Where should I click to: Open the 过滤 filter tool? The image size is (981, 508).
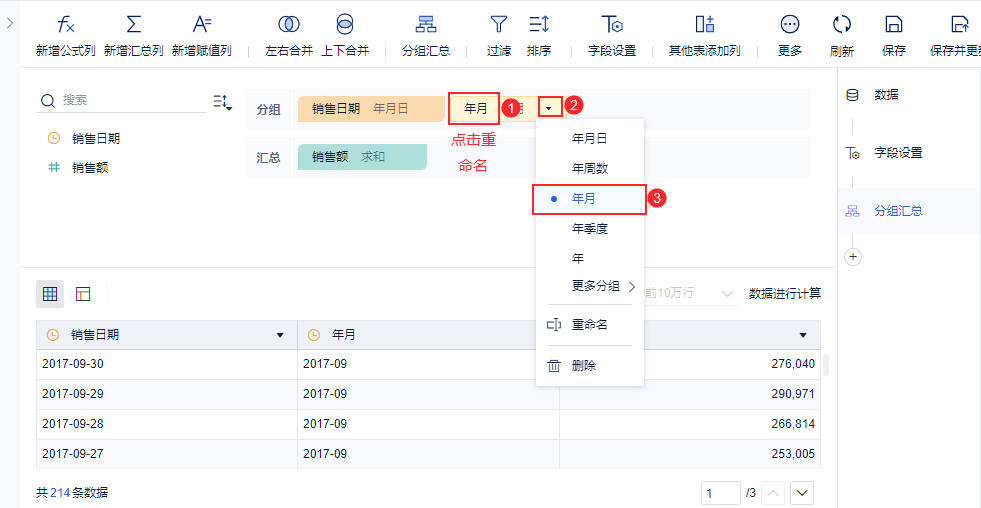[498, 26]
